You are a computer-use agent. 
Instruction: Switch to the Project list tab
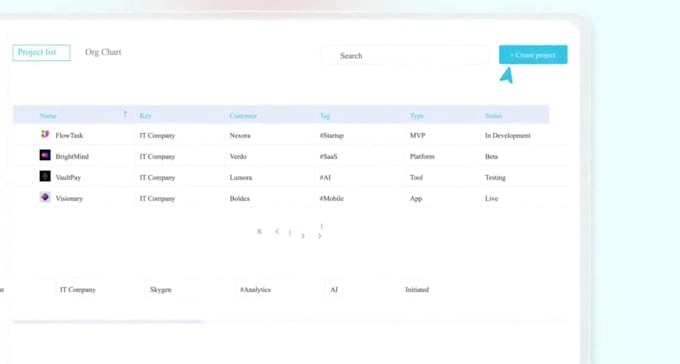click(x=41, y=52)
